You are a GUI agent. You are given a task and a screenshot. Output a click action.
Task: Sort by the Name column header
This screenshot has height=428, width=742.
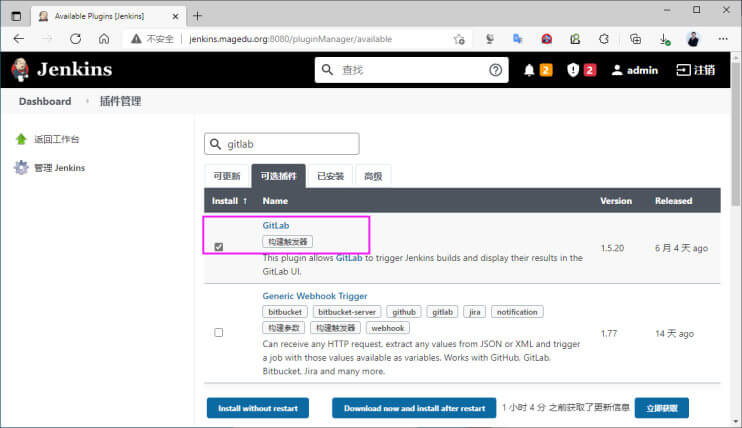[x=275, y=201]
